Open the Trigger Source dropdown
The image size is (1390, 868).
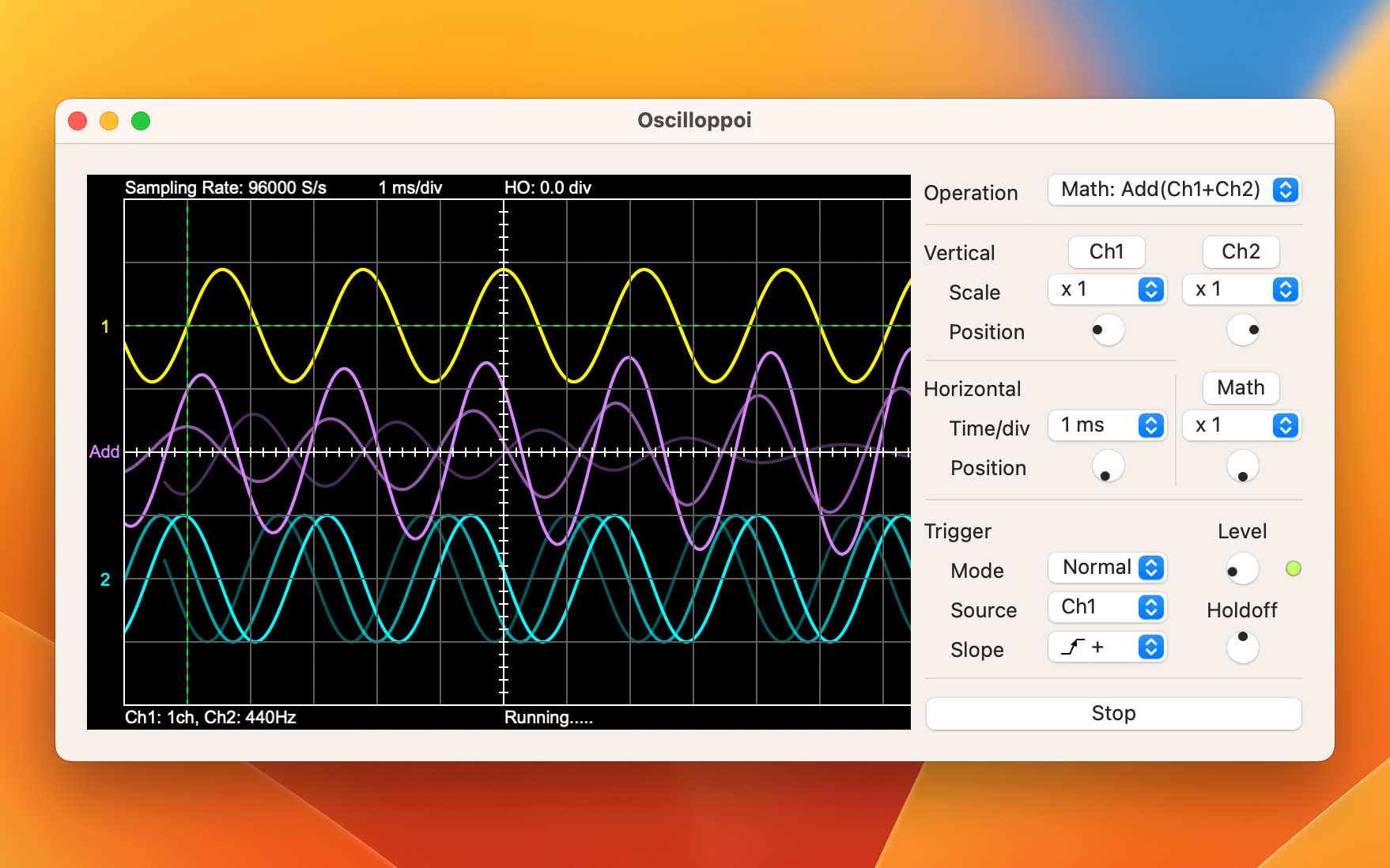click(1107, 607)
